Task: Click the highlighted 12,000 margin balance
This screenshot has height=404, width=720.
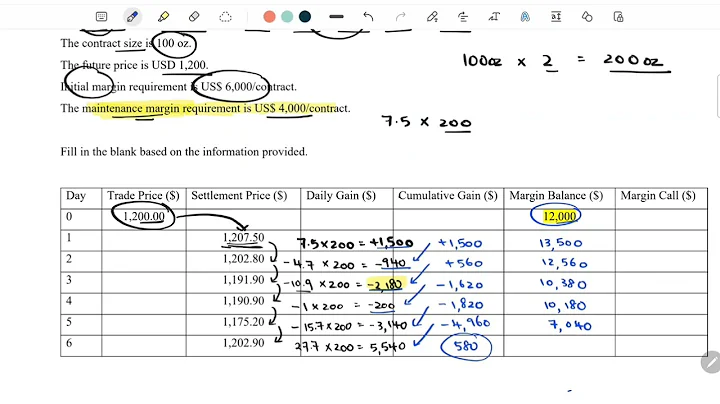Action: click(559, 216)
